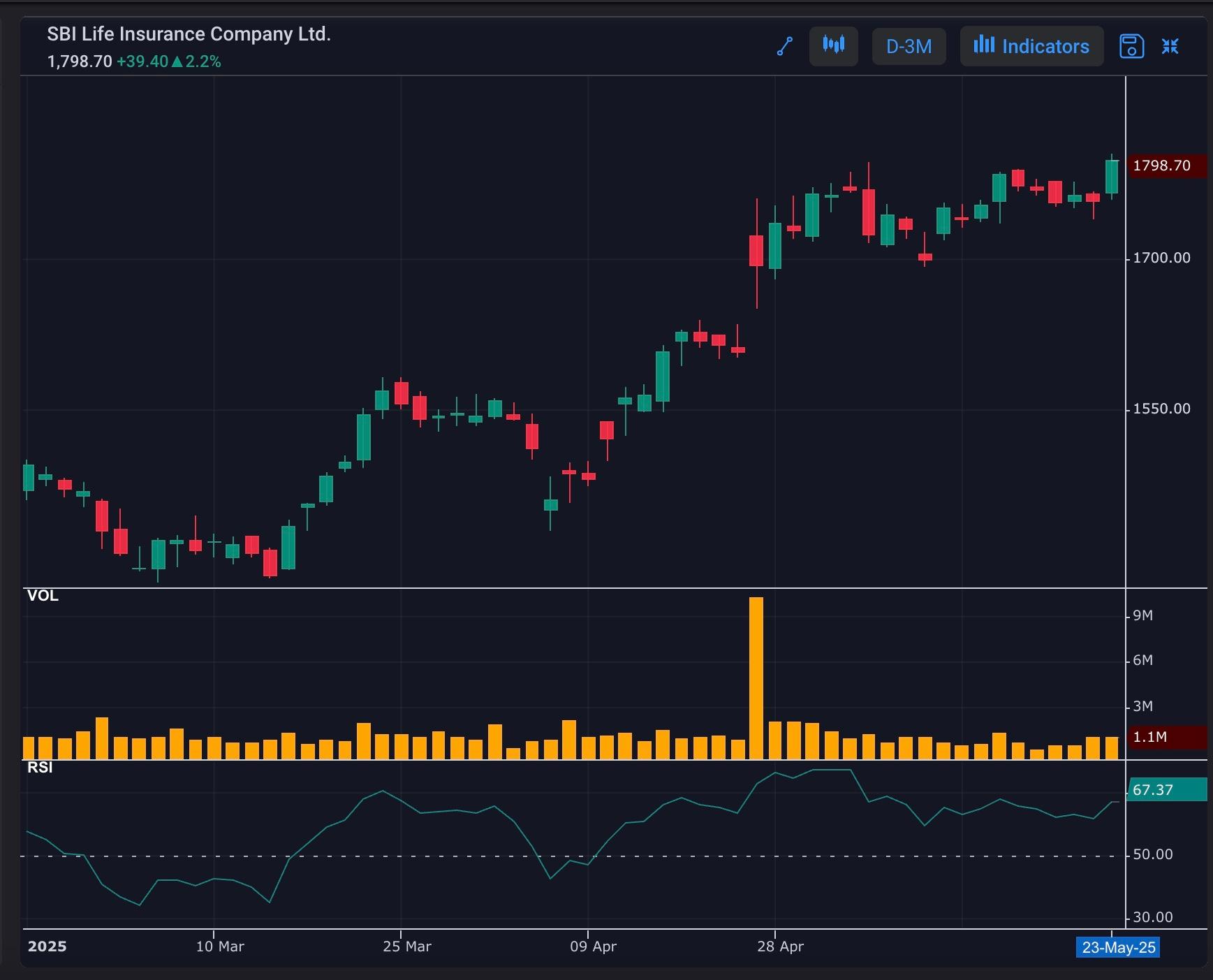
Task: Click the 28 Apr date label
Action: click(780, 946)
